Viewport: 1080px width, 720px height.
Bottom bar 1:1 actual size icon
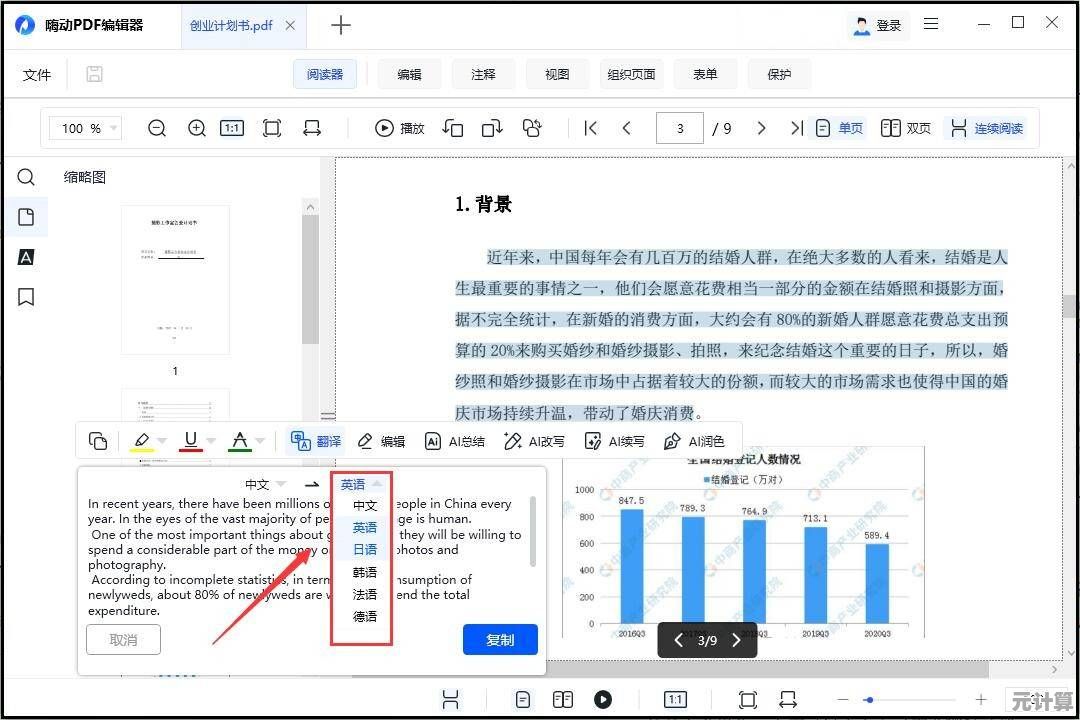click(675, 699)
